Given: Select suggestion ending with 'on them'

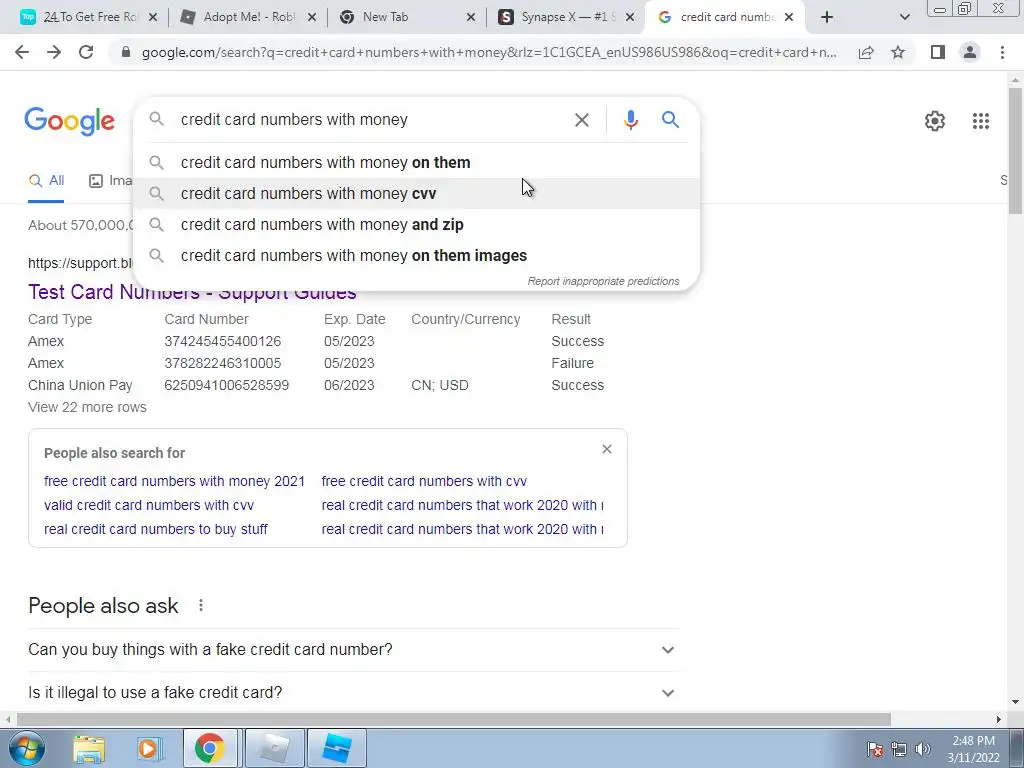Looking at the screenshot, I should (416, 163).
